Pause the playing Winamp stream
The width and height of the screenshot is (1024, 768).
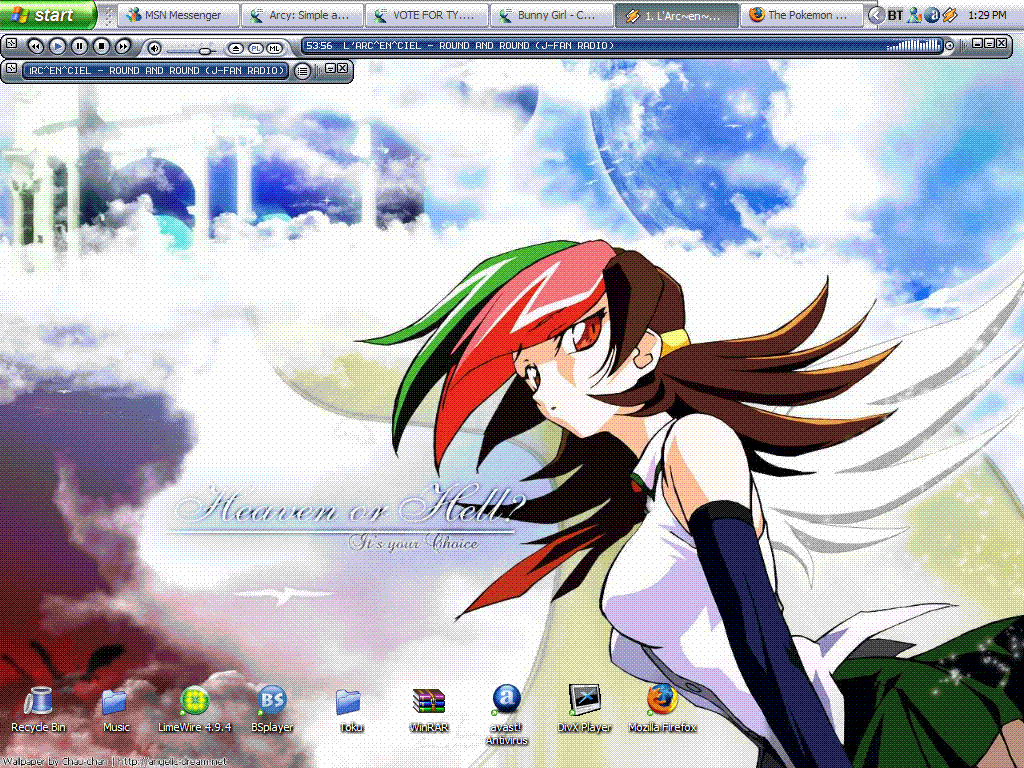[80, 46]
